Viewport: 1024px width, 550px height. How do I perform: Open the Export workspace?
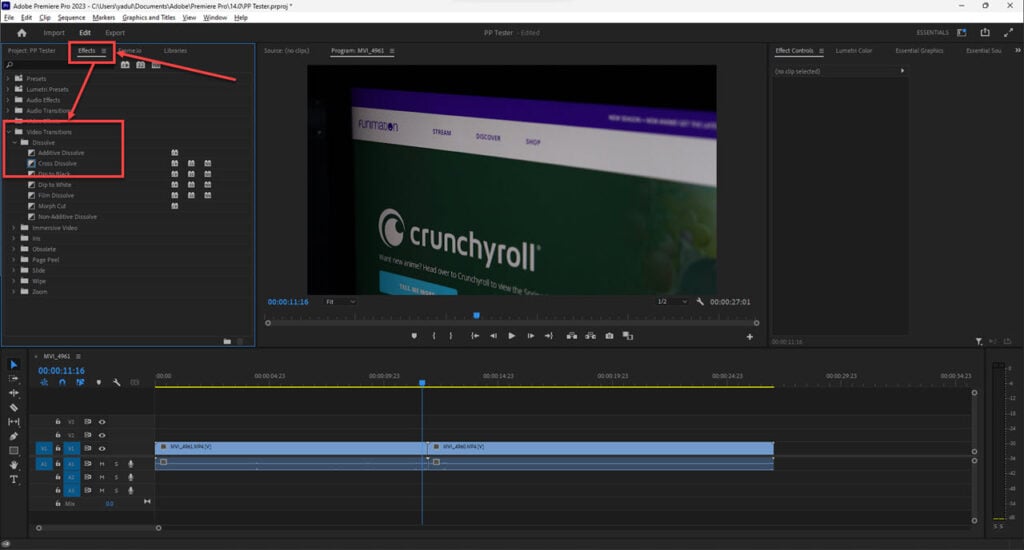pos(115,33)
